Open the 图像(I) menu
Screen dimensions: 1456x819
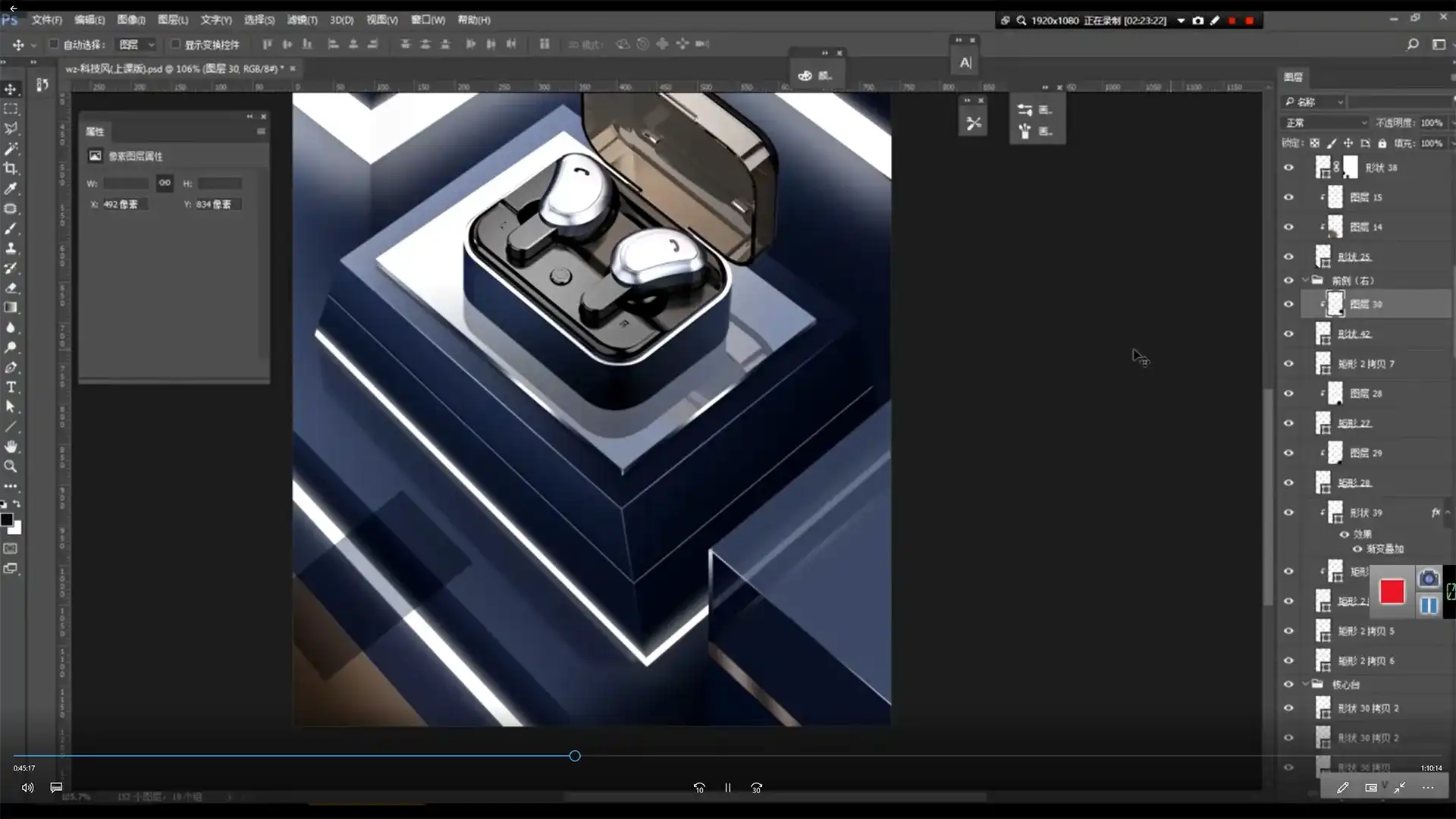pyautogui.click(x=130, y=20)
